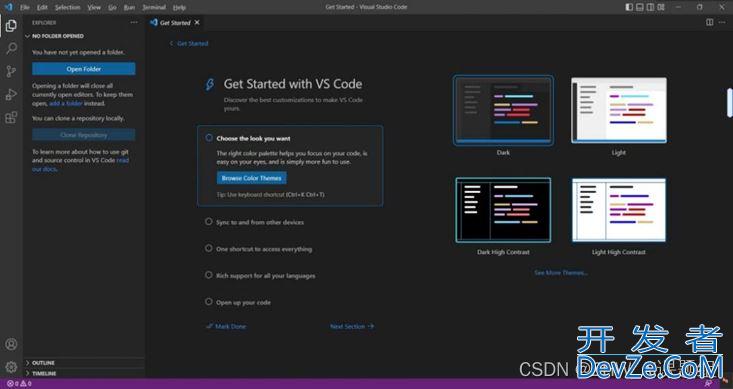Image resolution: width=733 pixels, height=389 pixels.
Task: Select the Dark High Contrast theme thumbnail
Action: [503, 210]
